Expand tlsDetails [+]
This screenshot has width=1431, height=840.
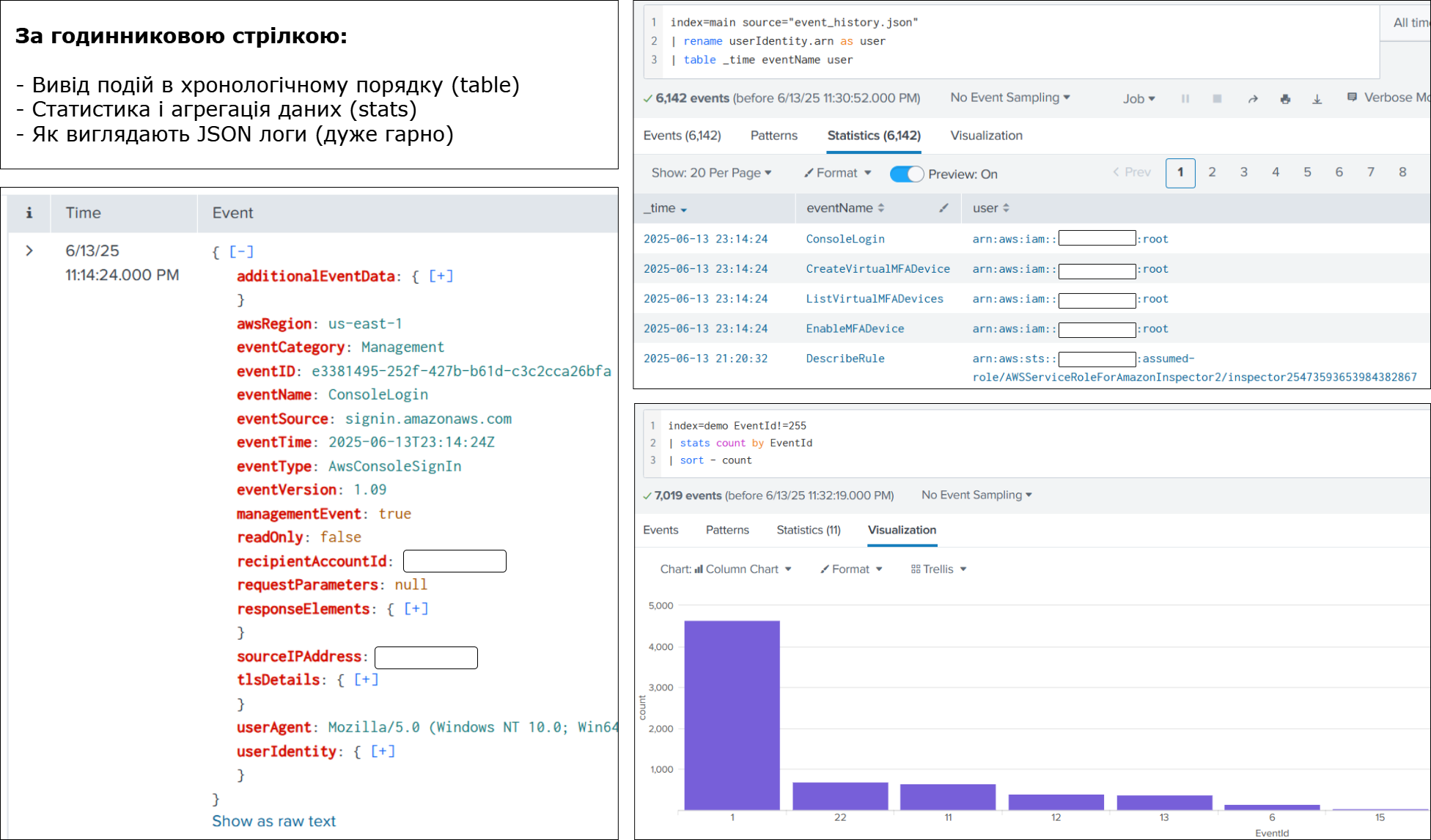click(366, 679)
